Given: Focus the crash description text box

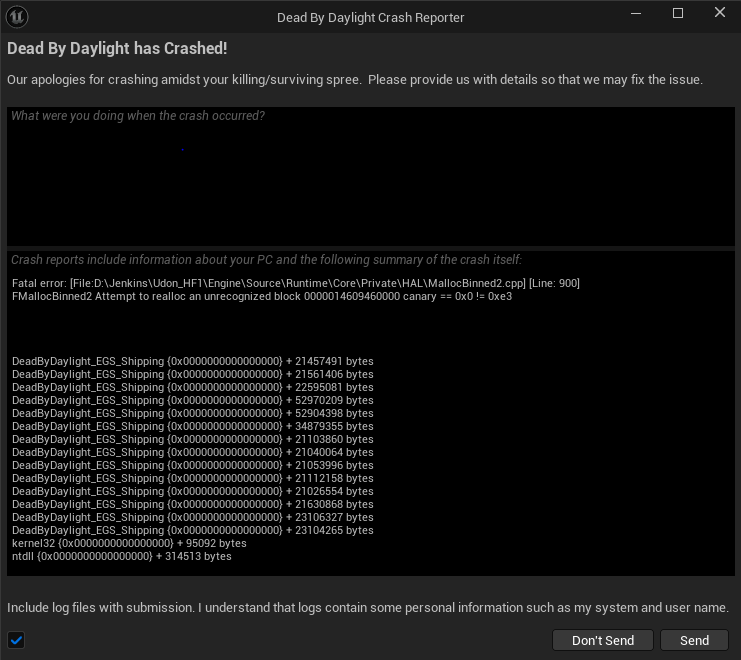Looking at the screenshot, I should (x=370, y=176).
